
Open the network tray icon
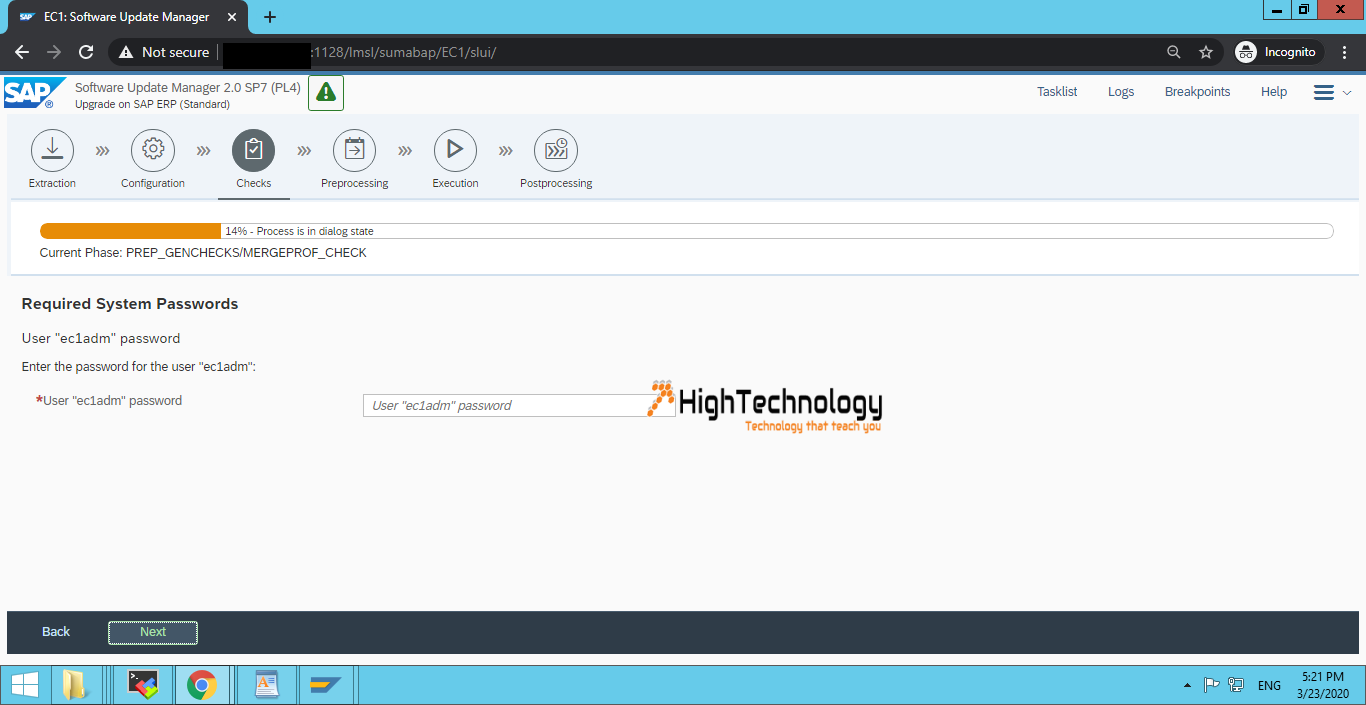[1236, 685]
